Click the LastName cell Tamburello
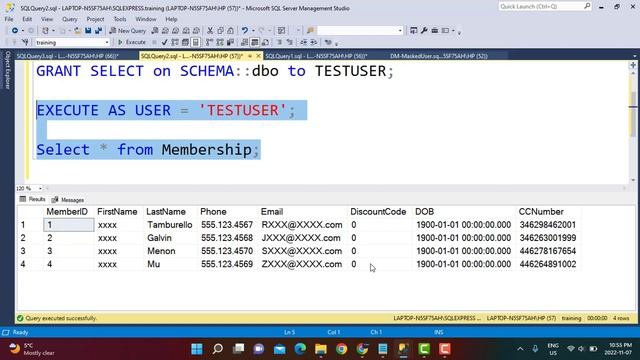This screenshot has height=360, width=640. point(170,225)
